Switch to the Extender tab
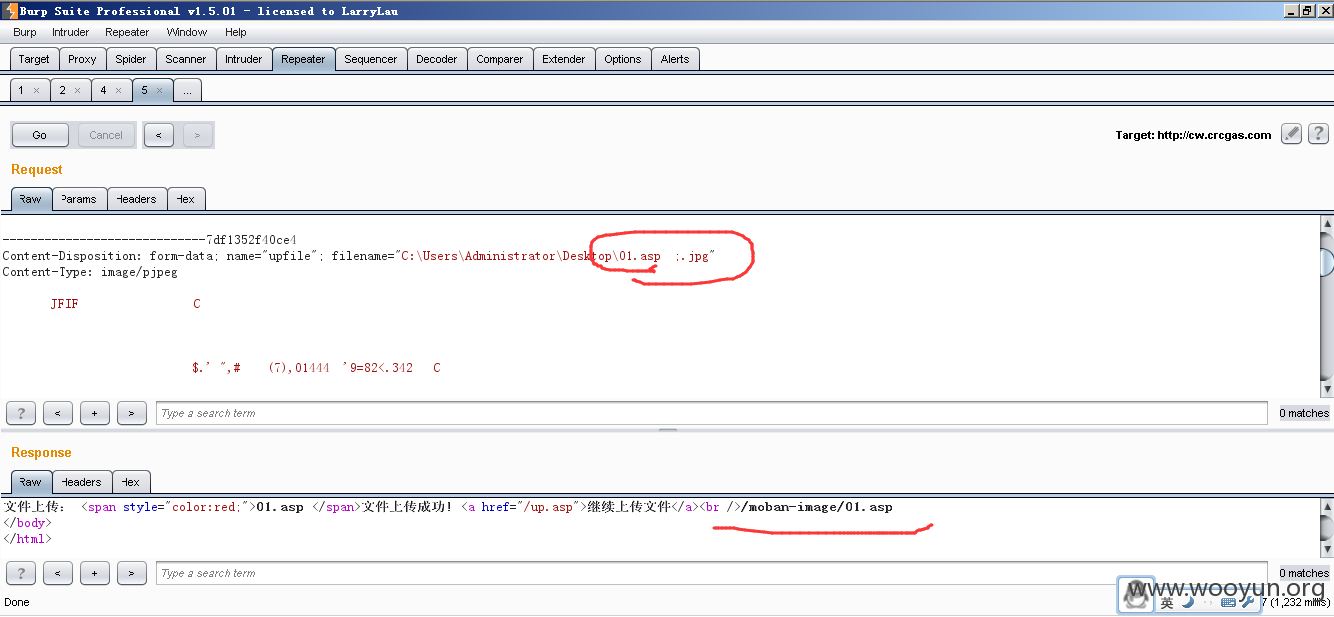 [x=564, y=59]
